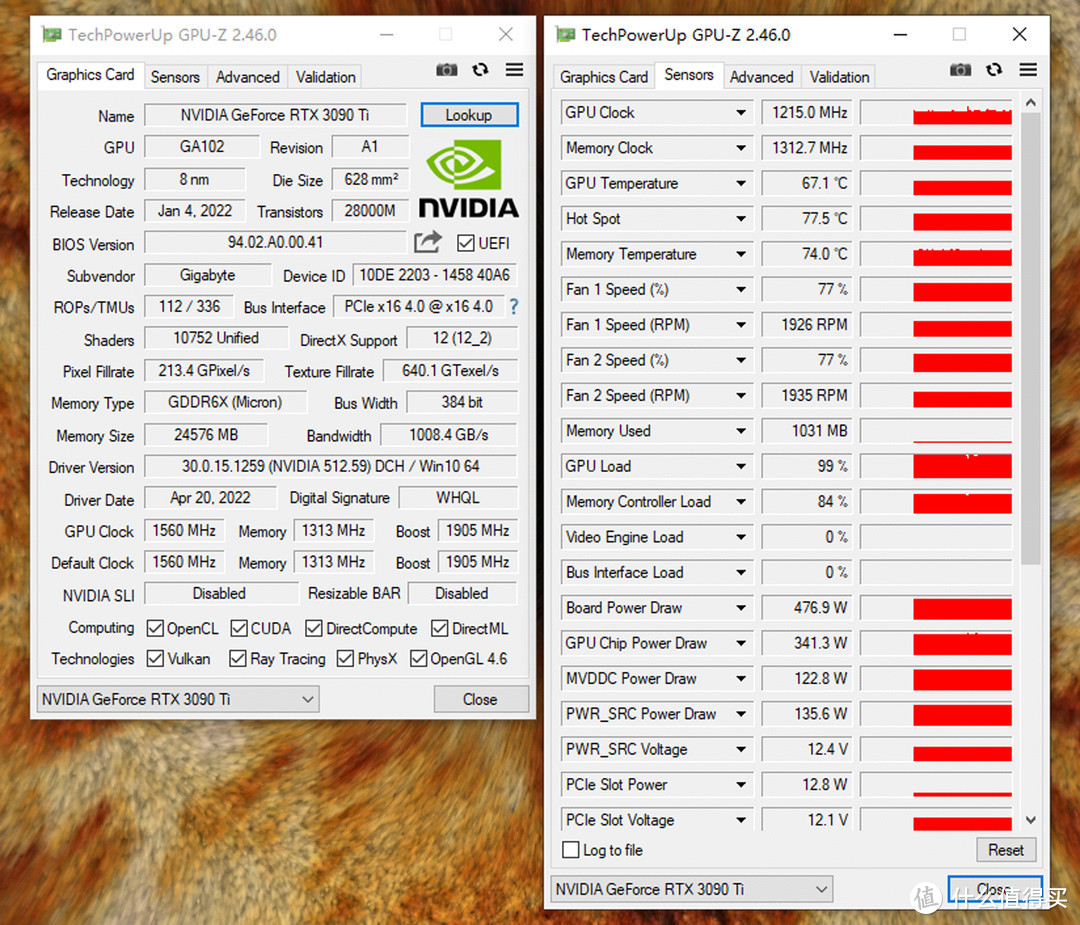Open the Memory Clock sensor dropdown
Image resolution: width=1080 pixels, height=925 pixels.
(741, 147)
